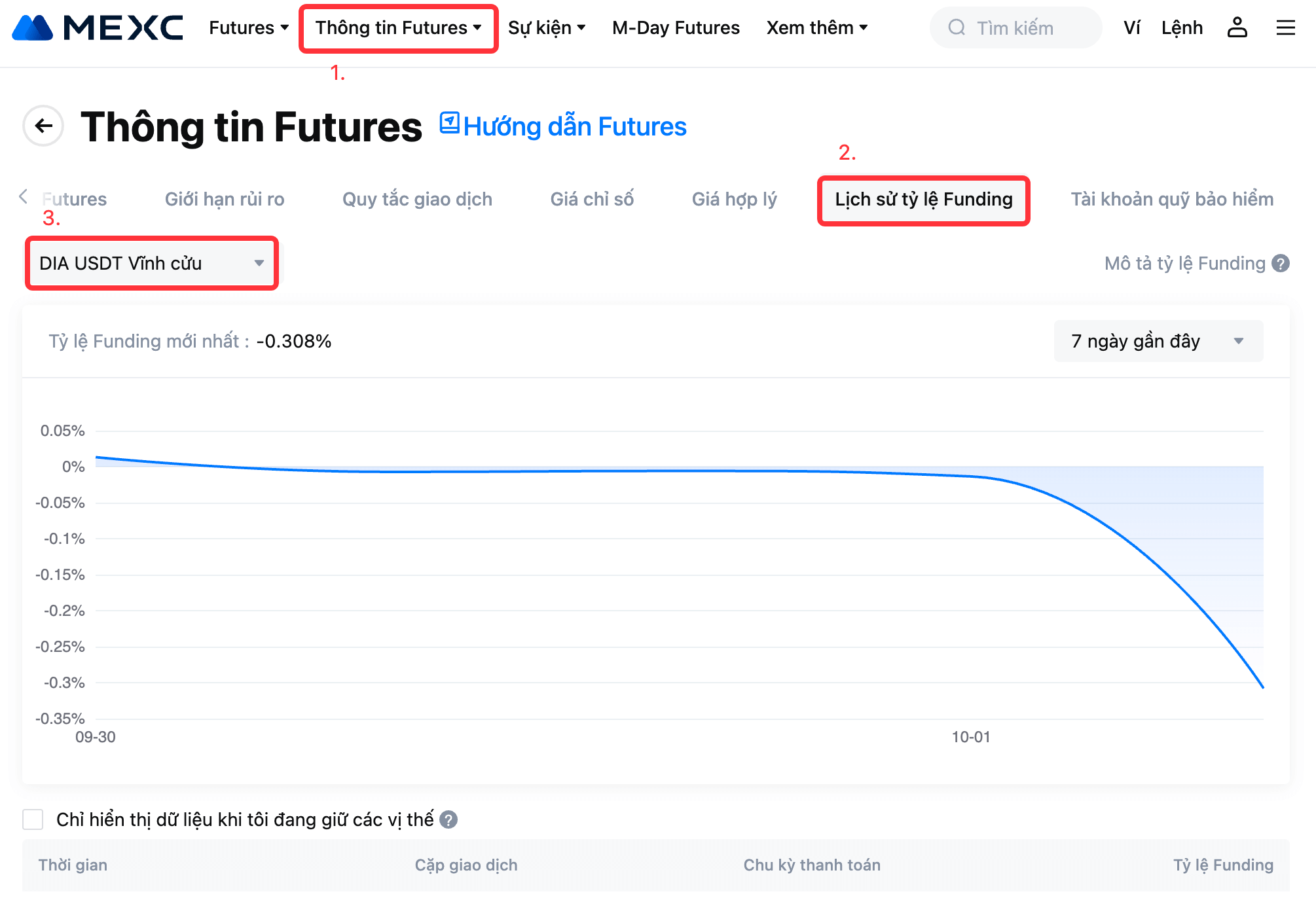This screenshot has height=898, width=1316.
Task: Select the Lịch sử tỷ lệ Funding tab
Action: tap(923, 199)
